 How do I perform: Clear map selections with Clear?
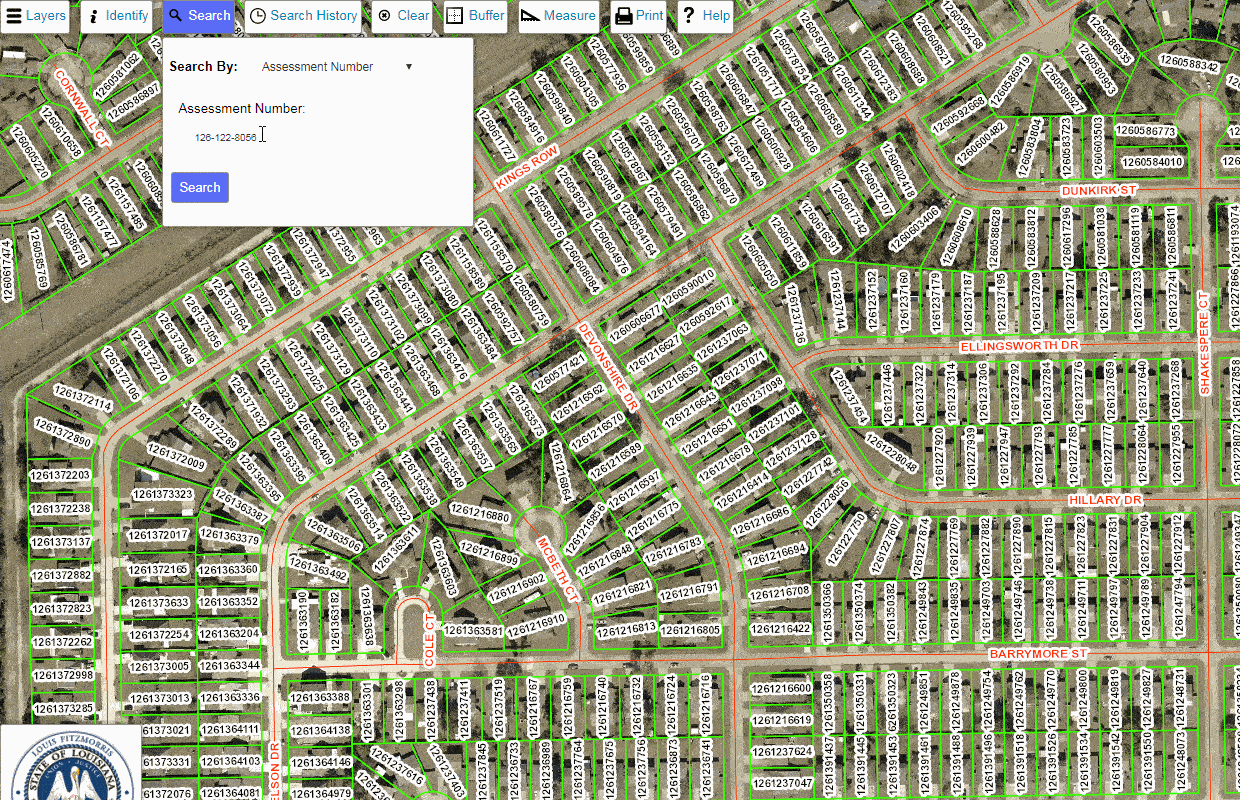pyautogui.click(x=403, y=16)
